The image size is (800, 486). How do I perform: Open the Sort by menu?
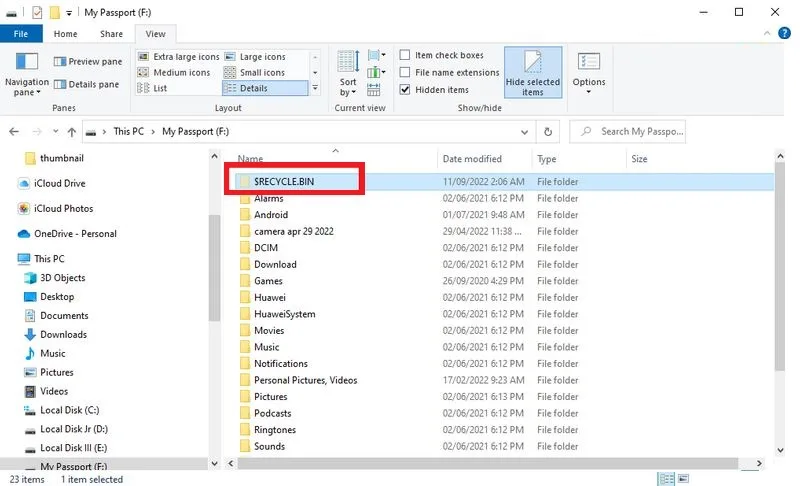coord(348,74)
